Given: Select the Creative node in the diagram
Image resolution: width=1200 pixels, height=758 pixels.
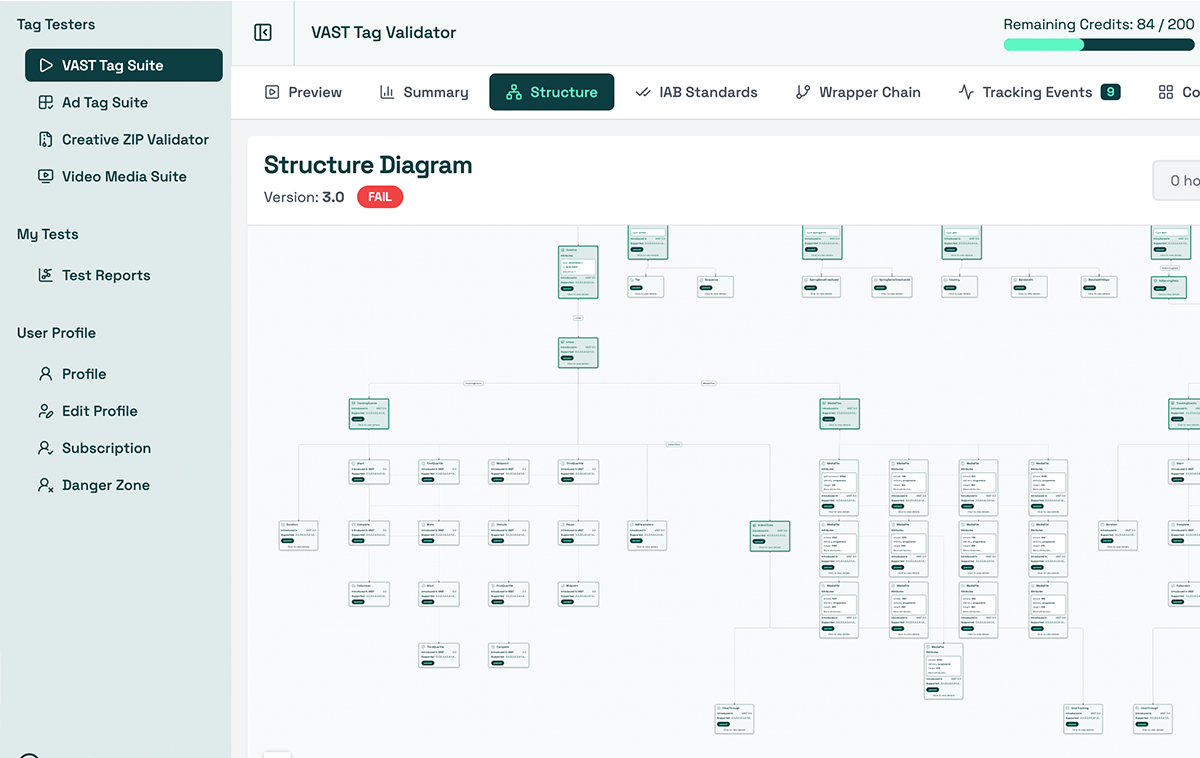Looking at the screenshot, I should pyautogui.click(x=578, y=271).
